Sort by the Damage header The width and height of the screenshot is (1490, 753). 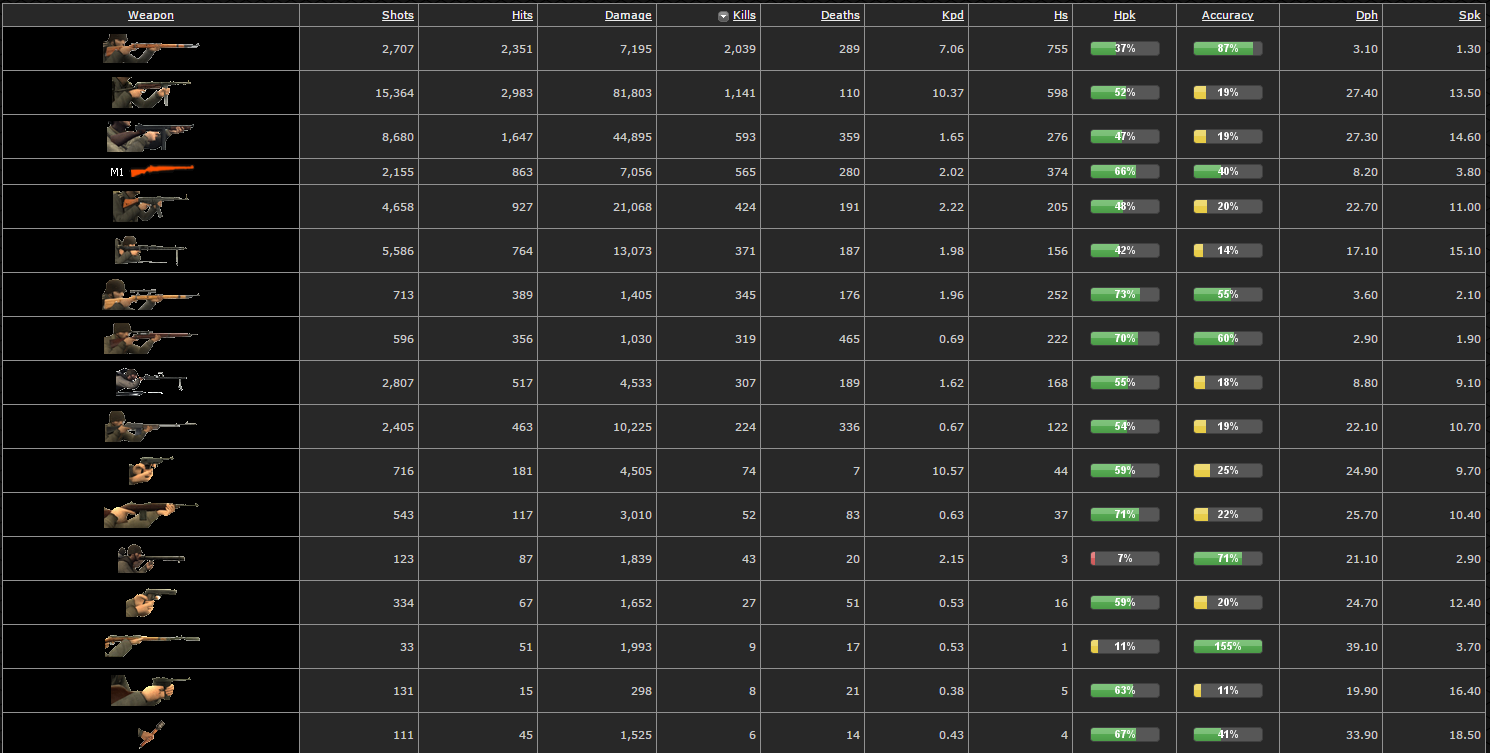pos(628,15)
